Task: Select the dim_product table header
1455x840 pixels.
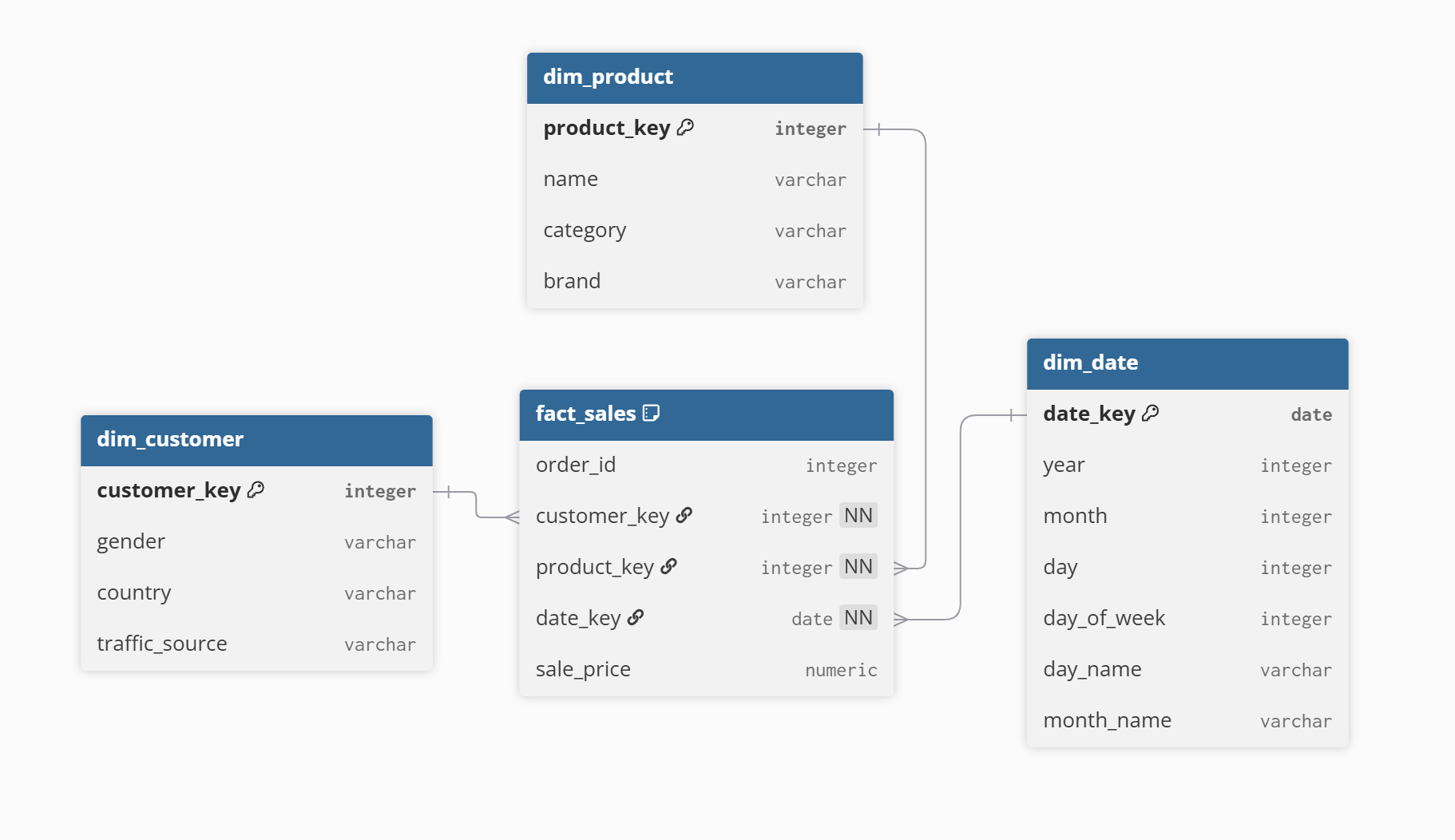Action: point(694,77)
